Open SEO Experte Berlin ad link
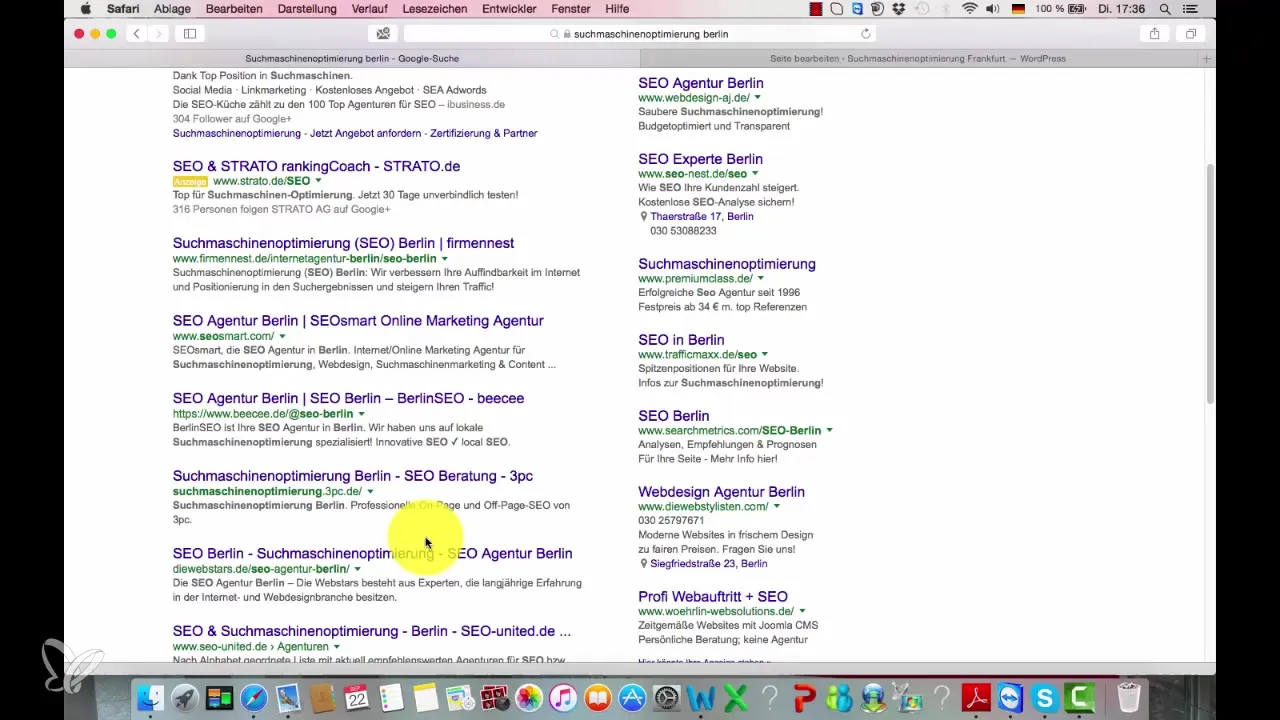Viewport: 1280px width, 720px height. point(700,159)
